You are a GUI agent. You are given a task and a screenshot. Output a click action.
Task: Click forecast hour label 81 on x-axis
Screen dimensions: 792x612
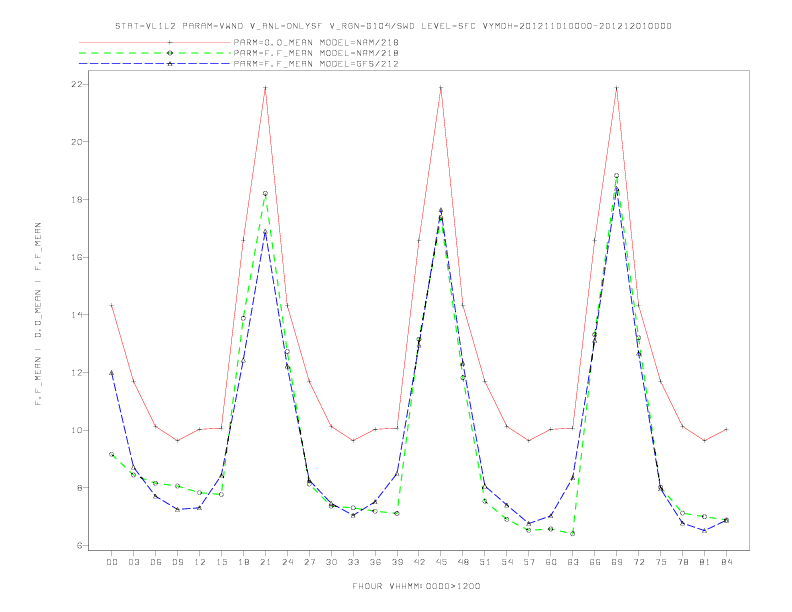pyautogui.click(x=705, y=562)
